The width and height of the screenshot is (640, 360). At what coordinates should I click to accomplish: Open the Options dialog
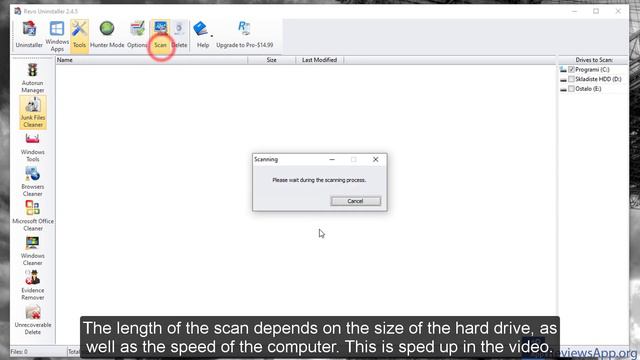[137, 36]
